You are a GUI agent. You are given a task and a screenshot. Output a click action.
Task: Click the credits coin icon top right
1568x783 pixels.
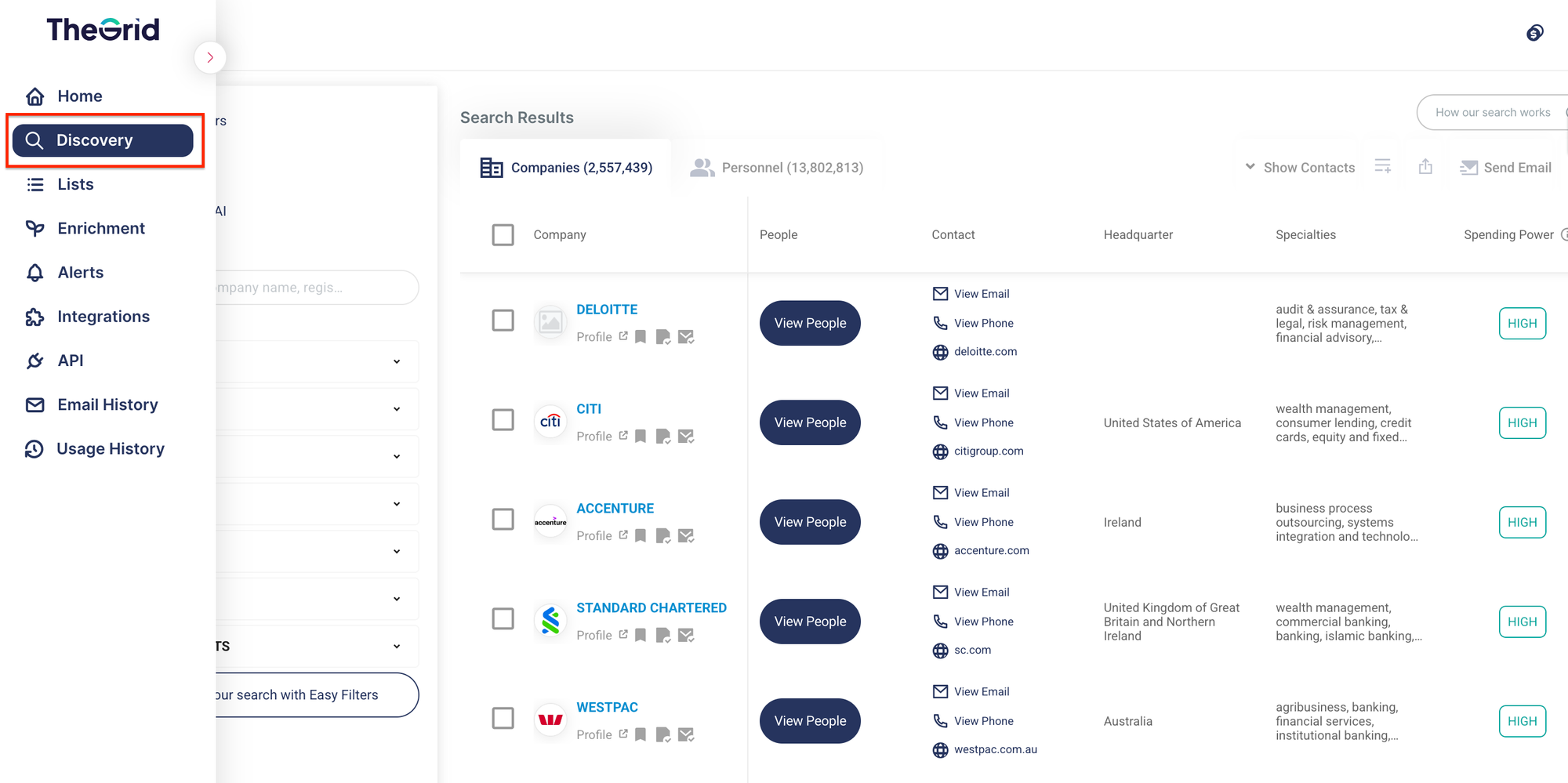1534,33
